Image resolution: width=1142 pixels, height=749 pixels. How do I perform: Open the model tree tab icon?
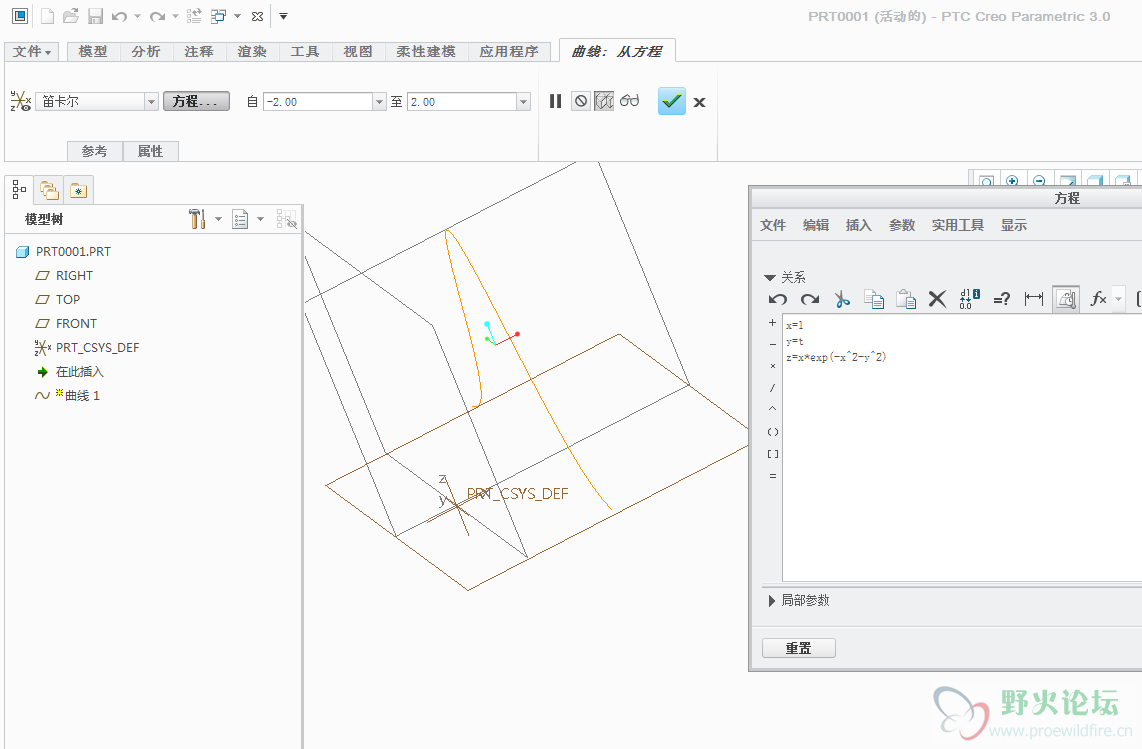click(19, 190)
